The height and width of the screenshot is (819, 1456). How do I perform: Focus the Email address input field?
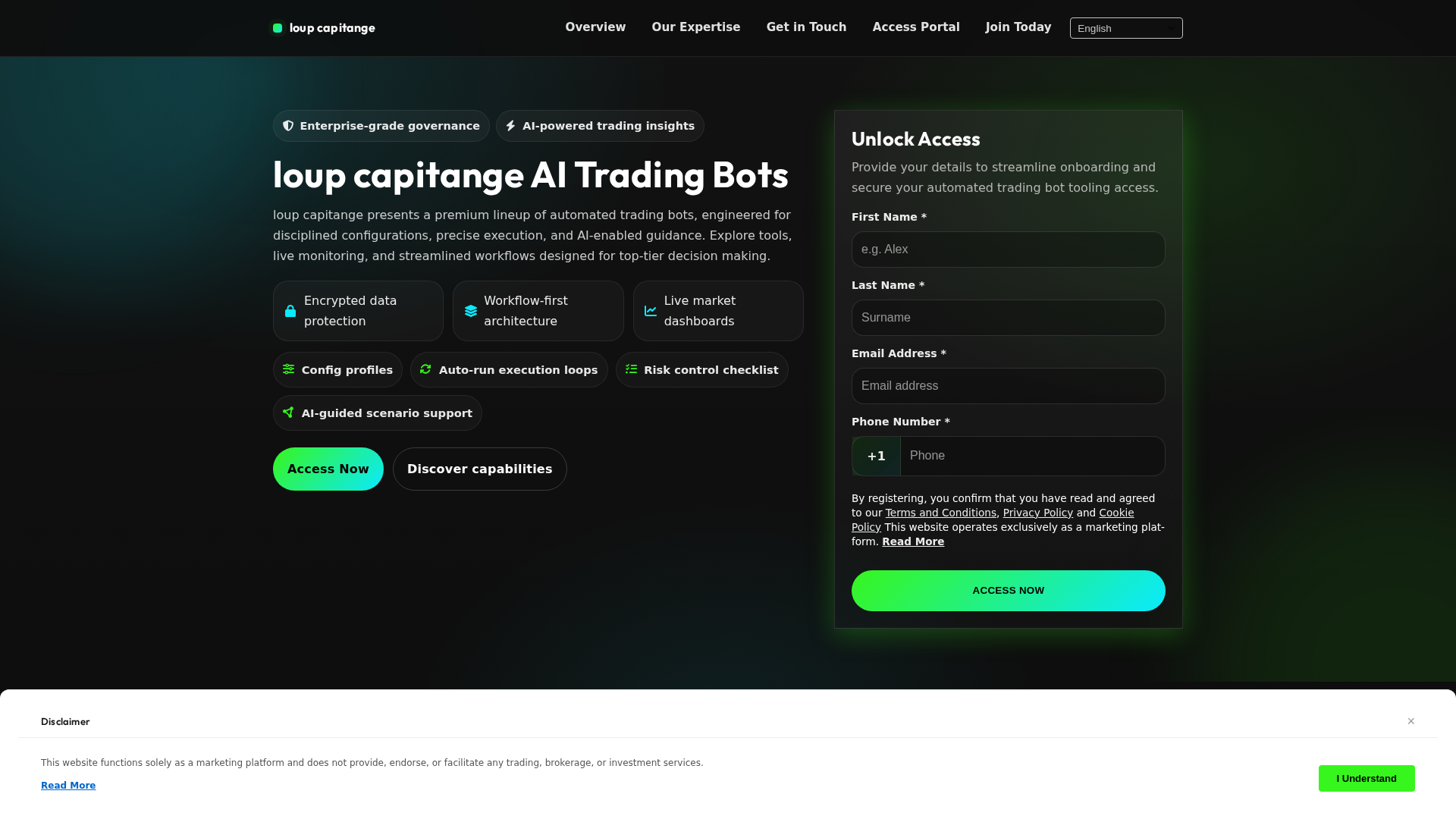click(1009, 386)
